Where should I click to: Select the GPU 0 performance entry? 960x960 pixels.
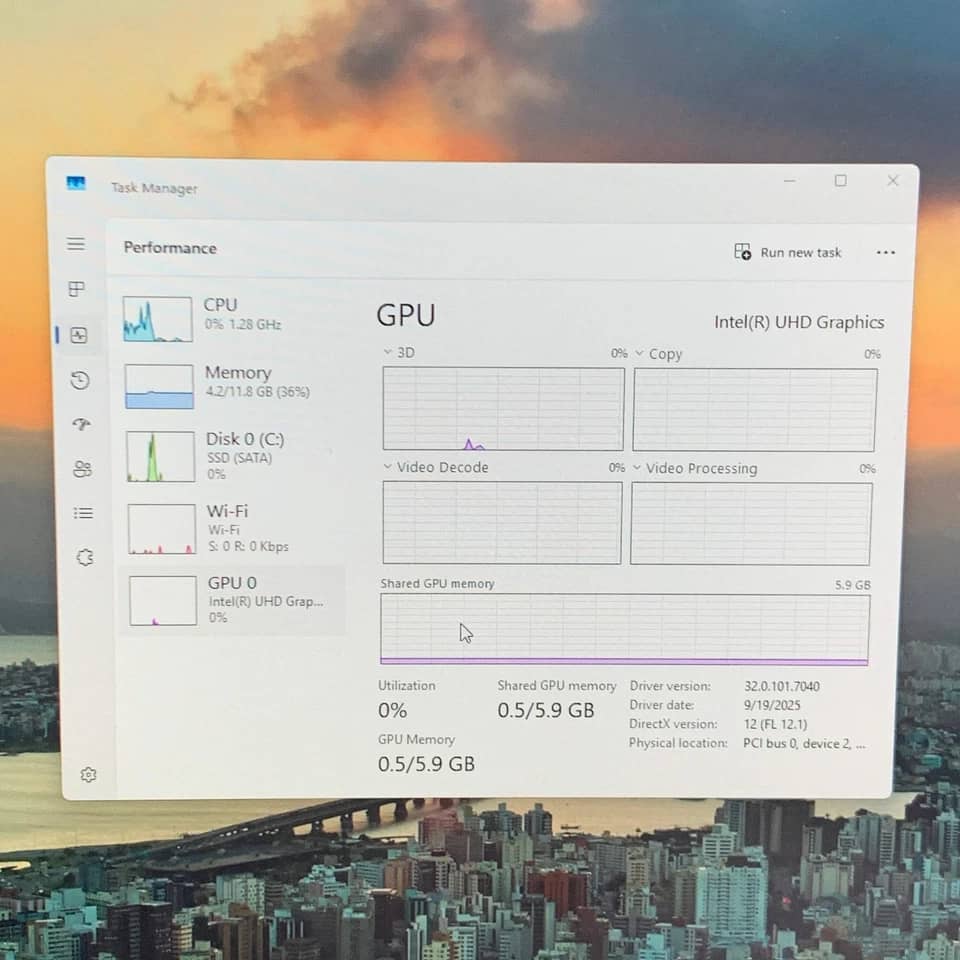coord(234,600)
